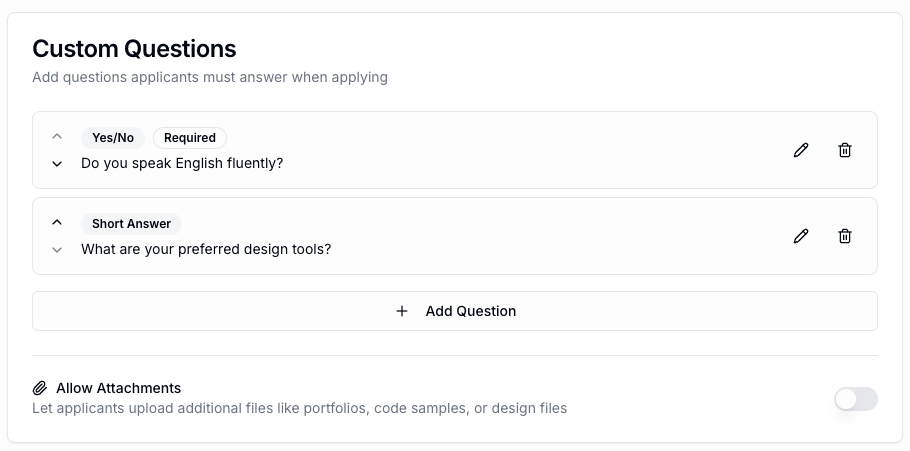
Task: Click the paperclip icon next to Allow Attachments
Action: click(x=40, y=388)
